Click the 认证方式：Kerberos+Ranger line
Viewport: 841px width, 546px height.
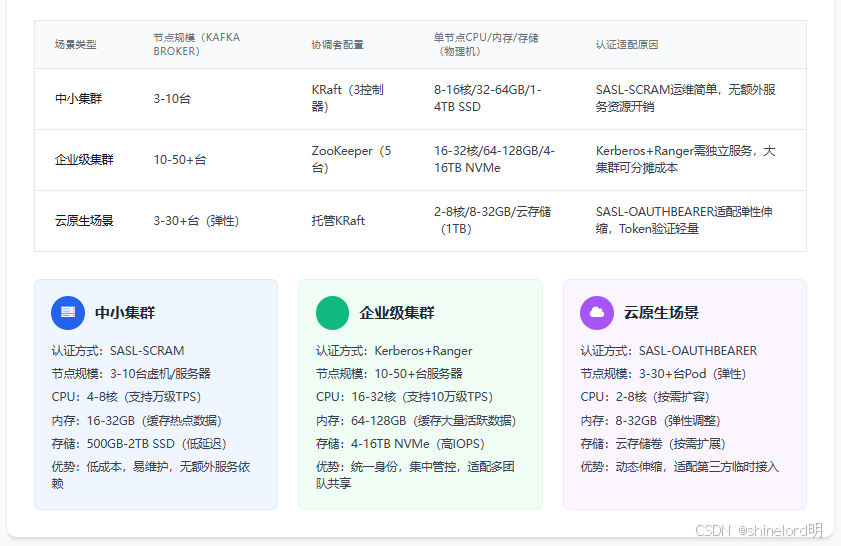394,351
